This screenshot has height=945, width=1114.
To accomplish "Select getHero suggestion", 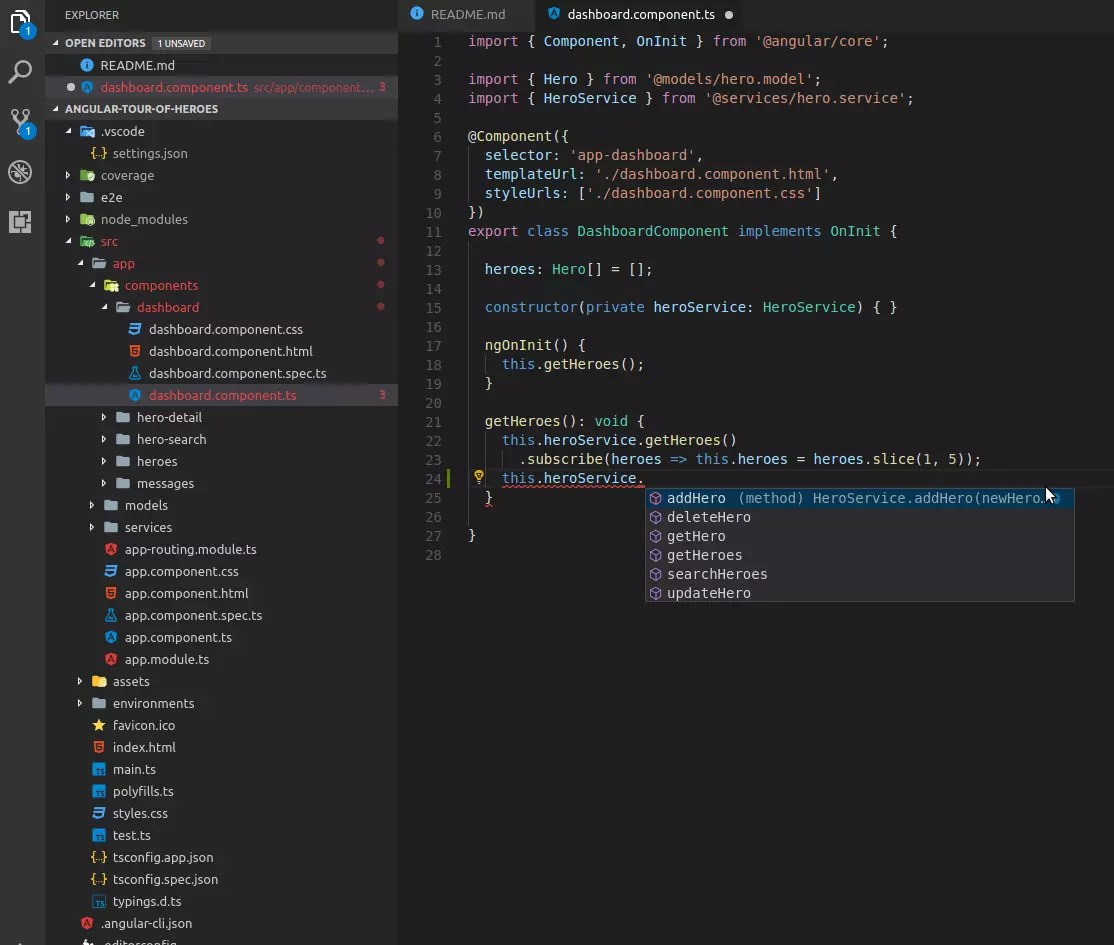I will [859, 536].
